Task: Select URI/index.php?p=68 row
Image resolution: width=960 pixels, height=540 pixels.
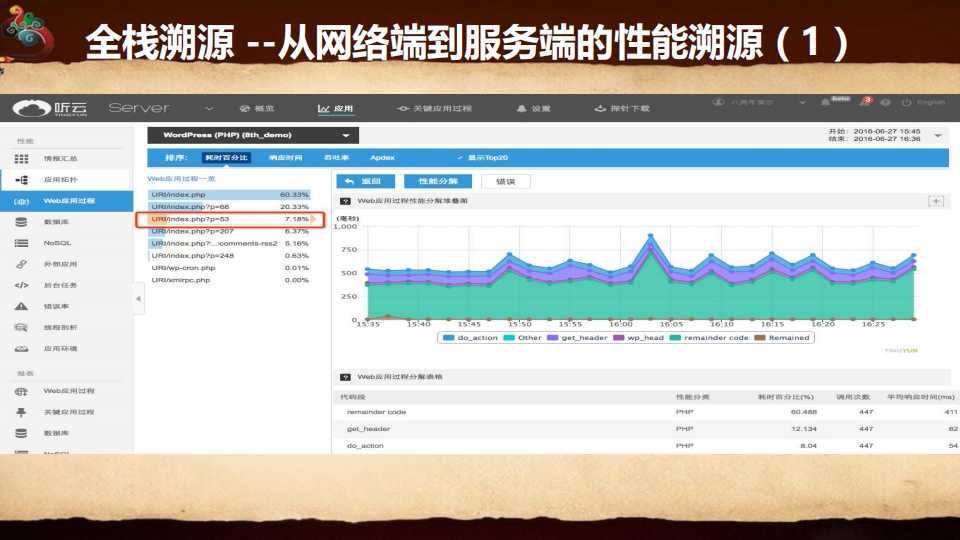Action: click(230, 207)
